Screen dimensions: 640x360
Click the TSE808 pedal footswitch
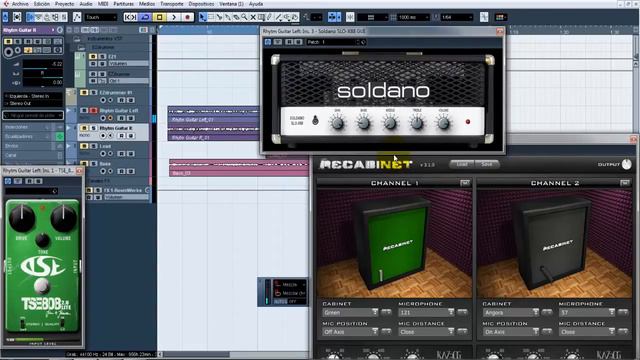(41, 286)
